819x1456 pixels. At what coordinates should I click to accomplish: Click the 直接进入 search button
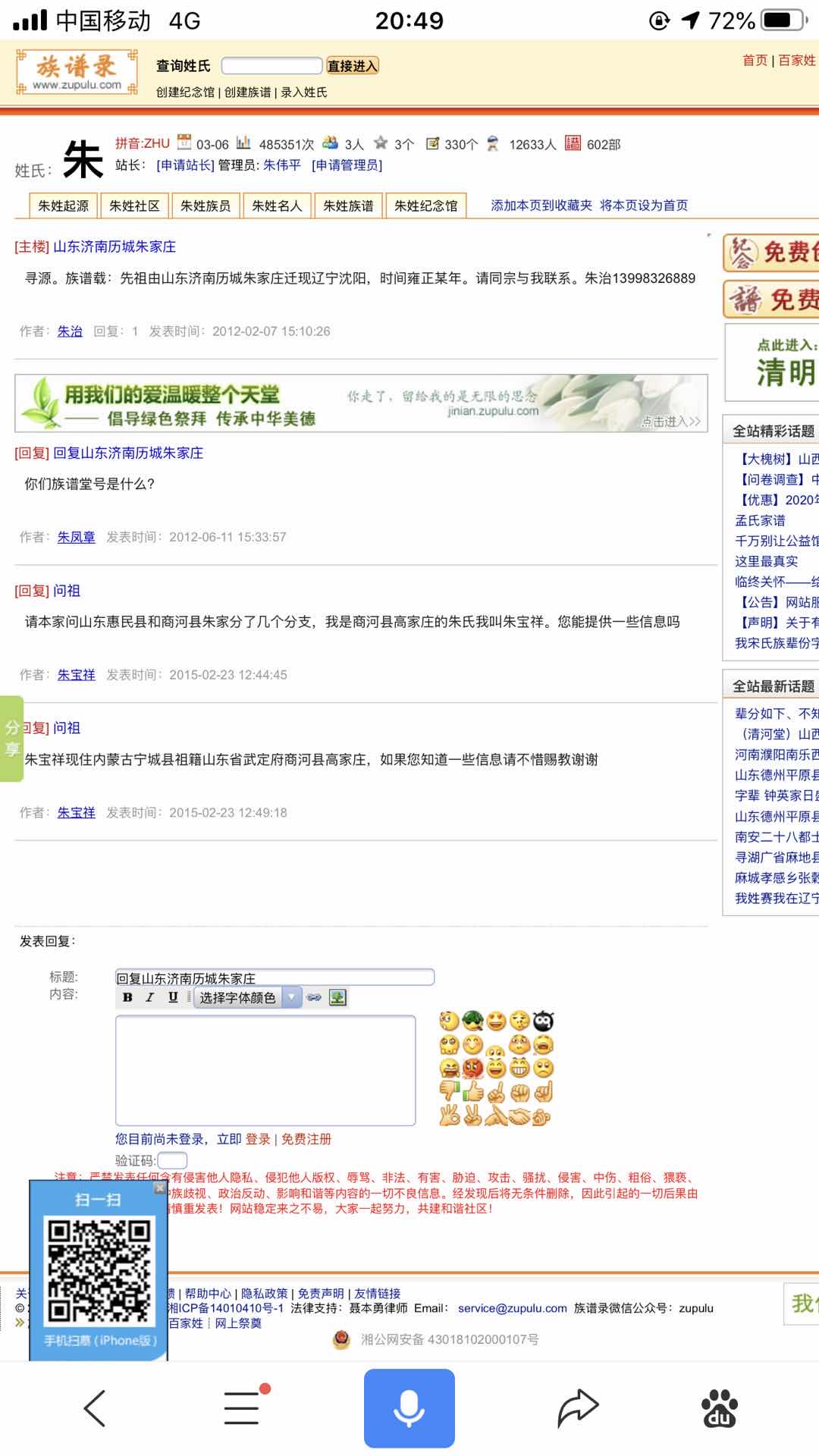point(352,66)
